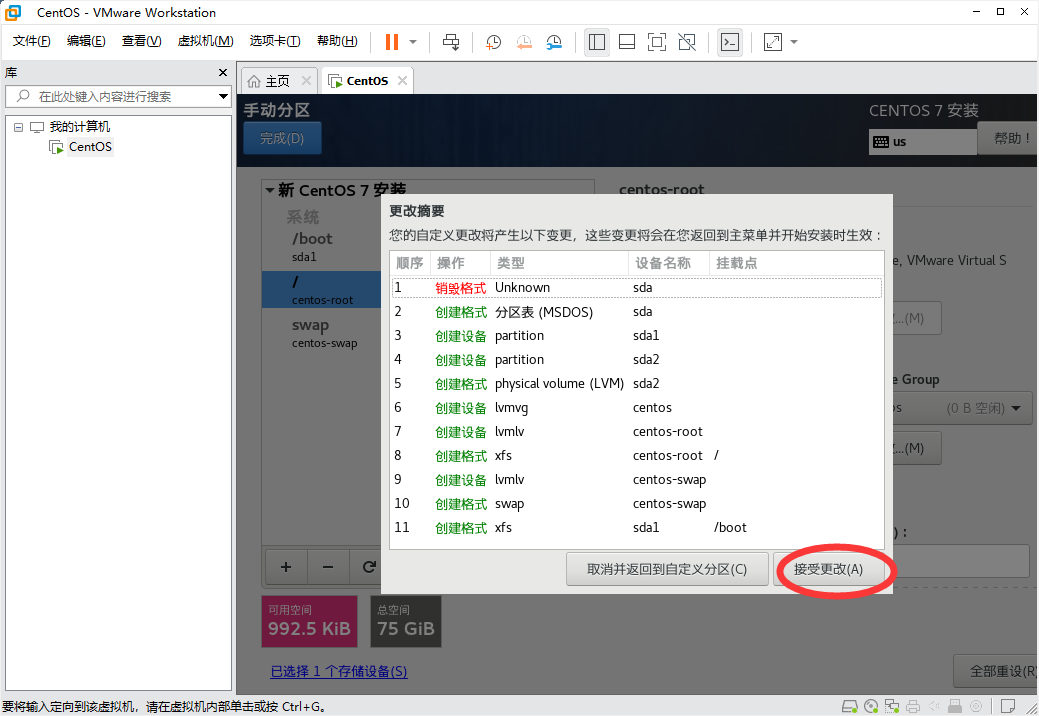Click the revert to snapshot icon
This screenshot has width=1039, height=716.
pos(523,42)
